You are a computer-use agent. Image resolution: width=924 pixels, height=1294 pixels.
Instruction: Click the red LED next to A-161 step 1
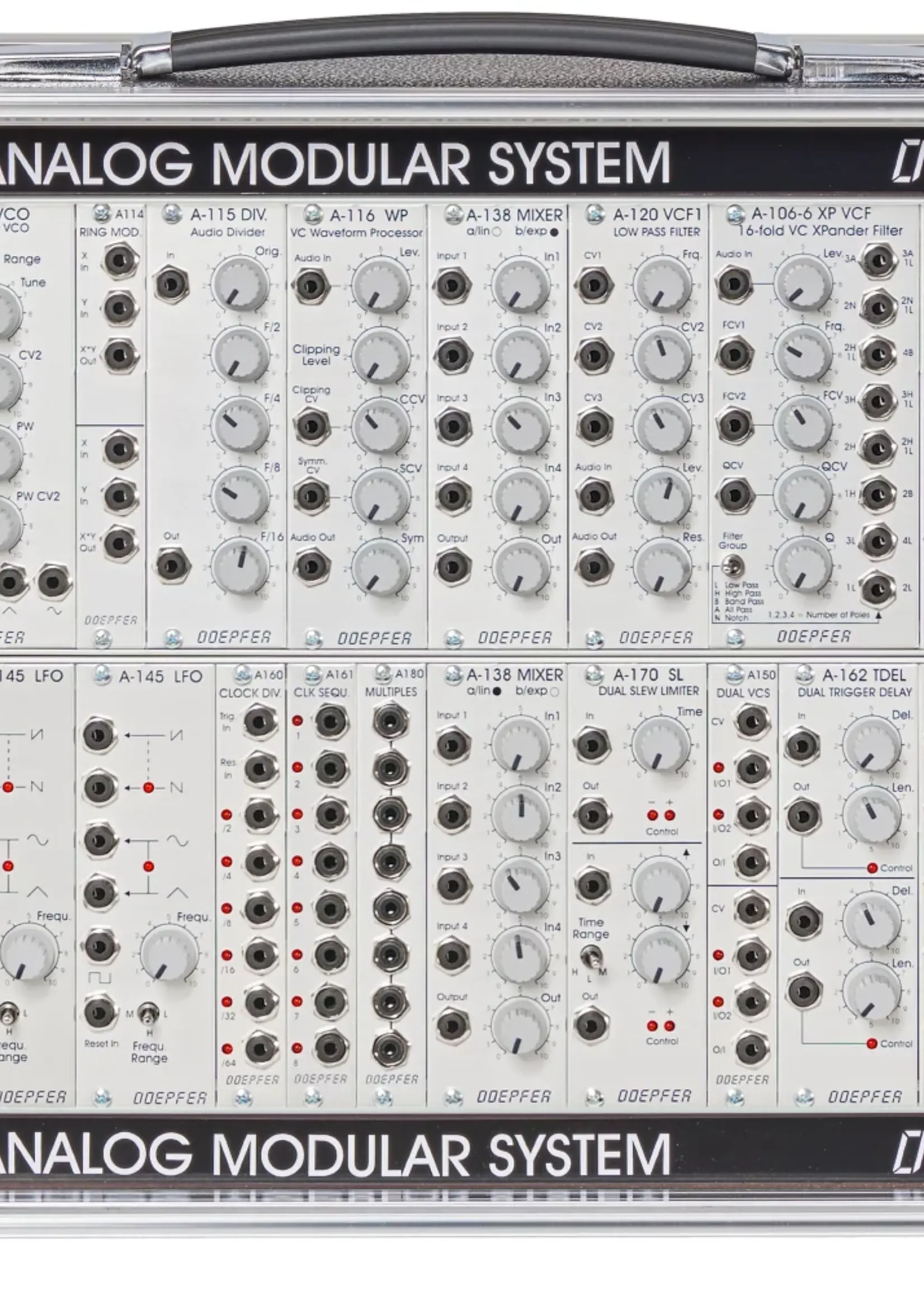(x=296, y=721)
